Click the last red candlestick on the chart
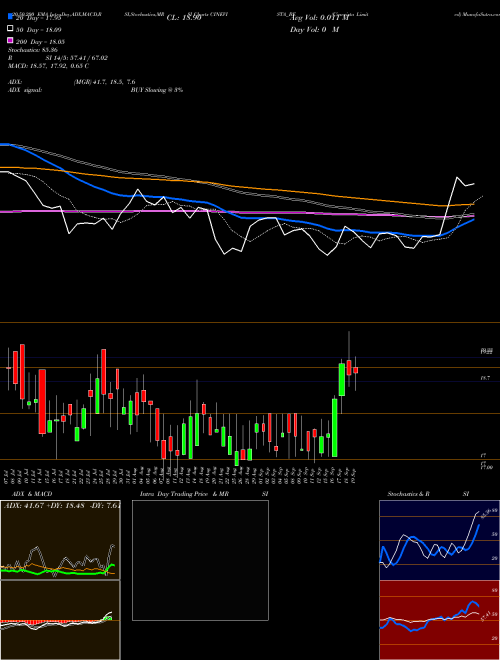Screen dimensions: 500x660 pos(356,370)
